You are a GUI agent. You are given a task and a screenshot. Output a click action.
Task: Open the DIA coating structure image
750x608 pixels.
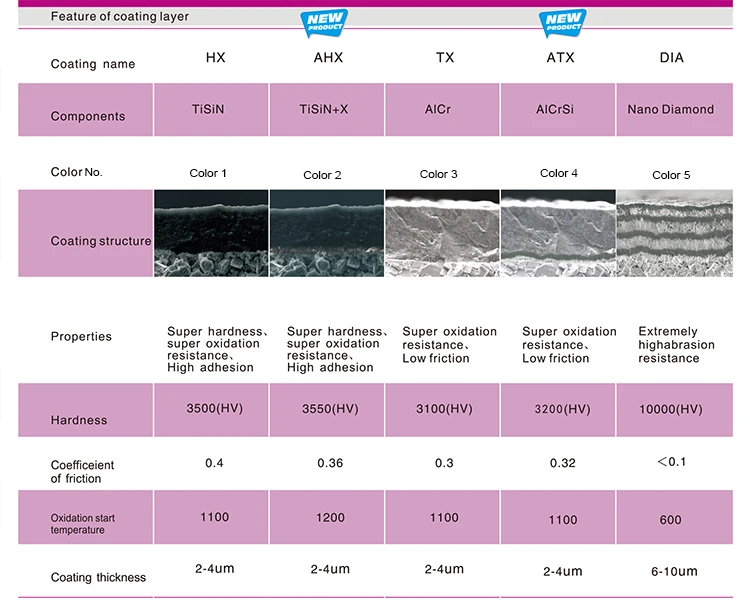point(674,233)
